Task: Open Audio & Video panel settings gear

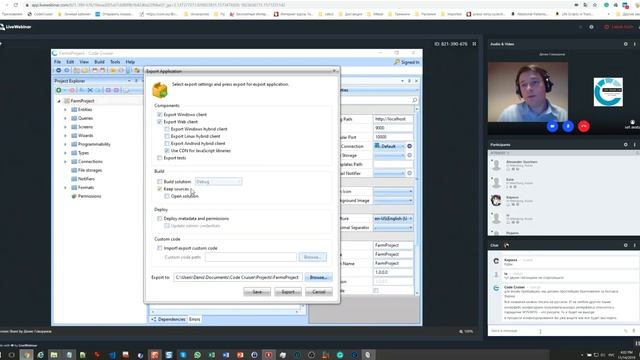Action: [x=625, y=44]
